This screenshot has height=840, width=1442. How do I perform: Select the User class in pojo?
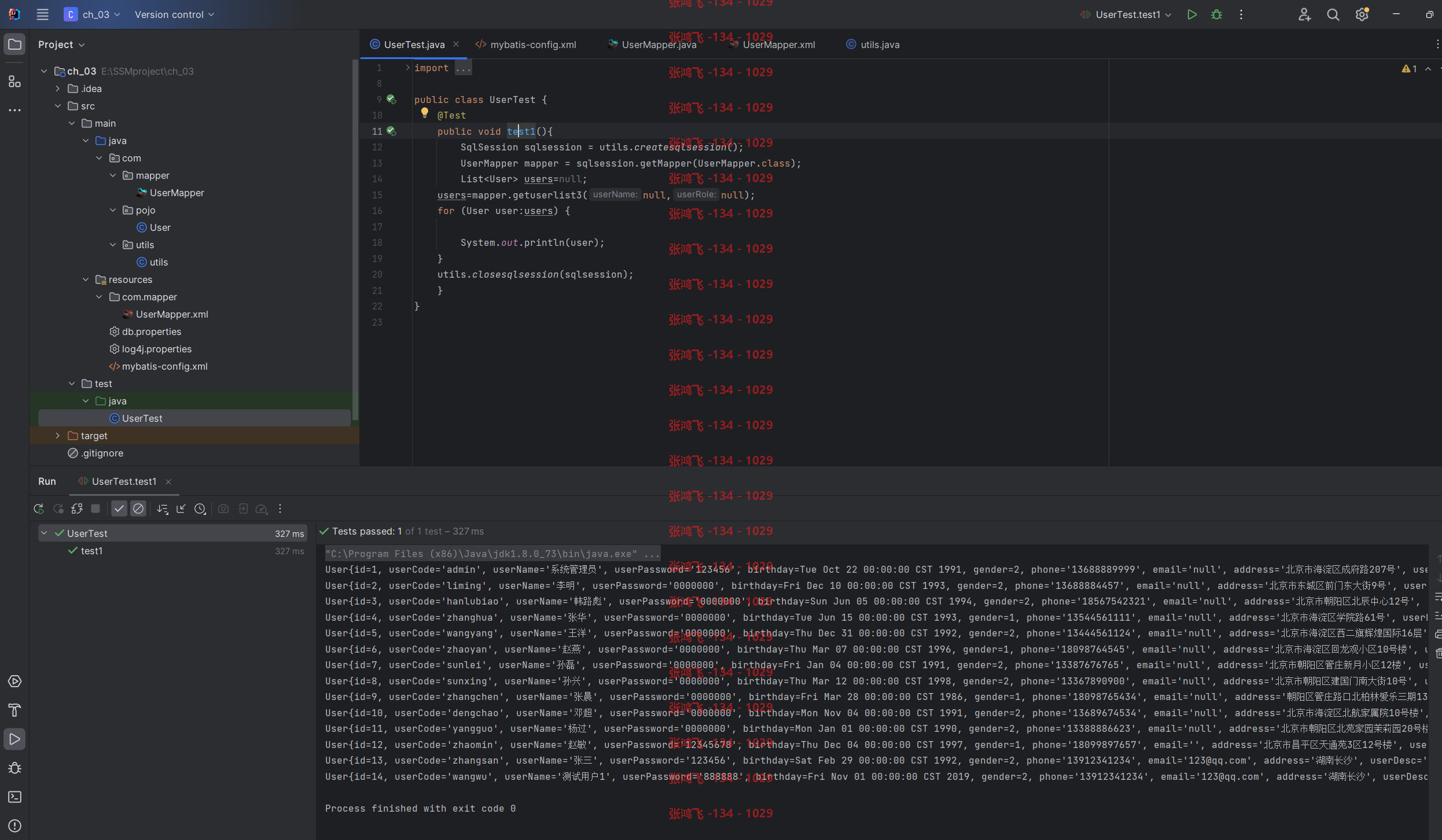point(154,227)
